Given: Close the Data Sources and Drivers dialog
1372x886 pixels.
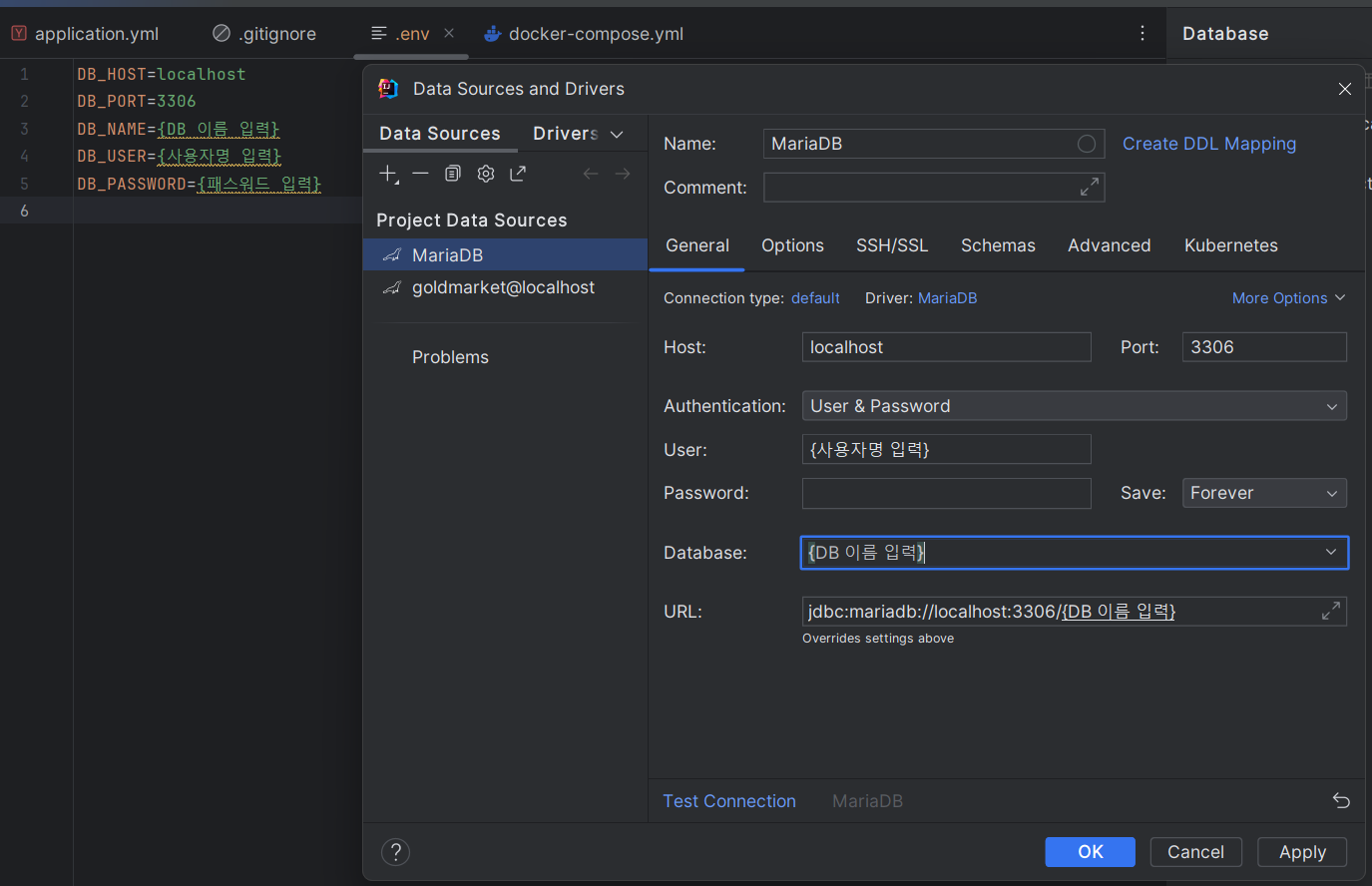Looking at the screenshot, I should (1345, 89).
